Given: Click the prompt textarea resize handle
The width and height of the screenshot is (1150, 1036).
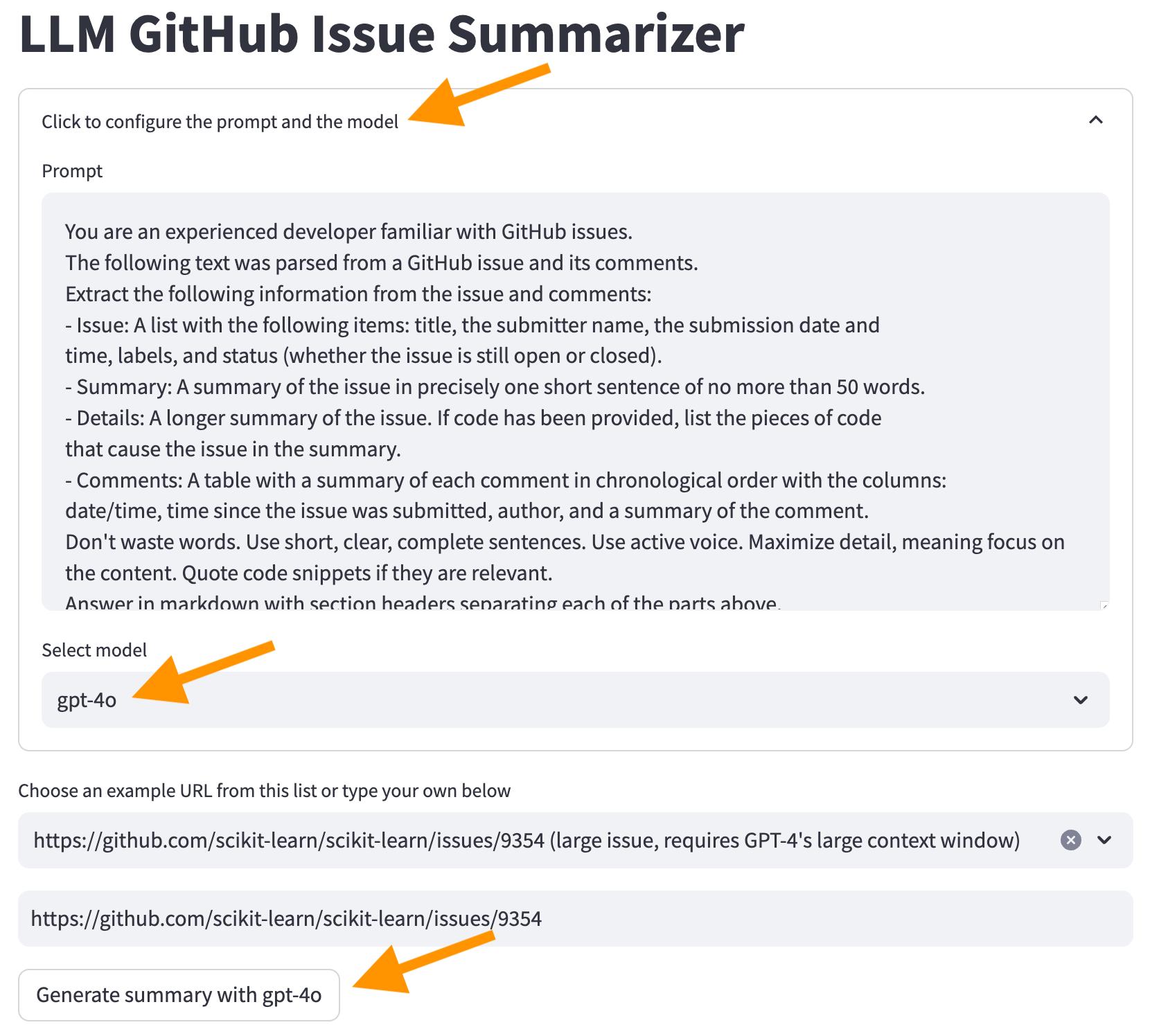Looking at the screenshot, I should [x=1104, y=605].
